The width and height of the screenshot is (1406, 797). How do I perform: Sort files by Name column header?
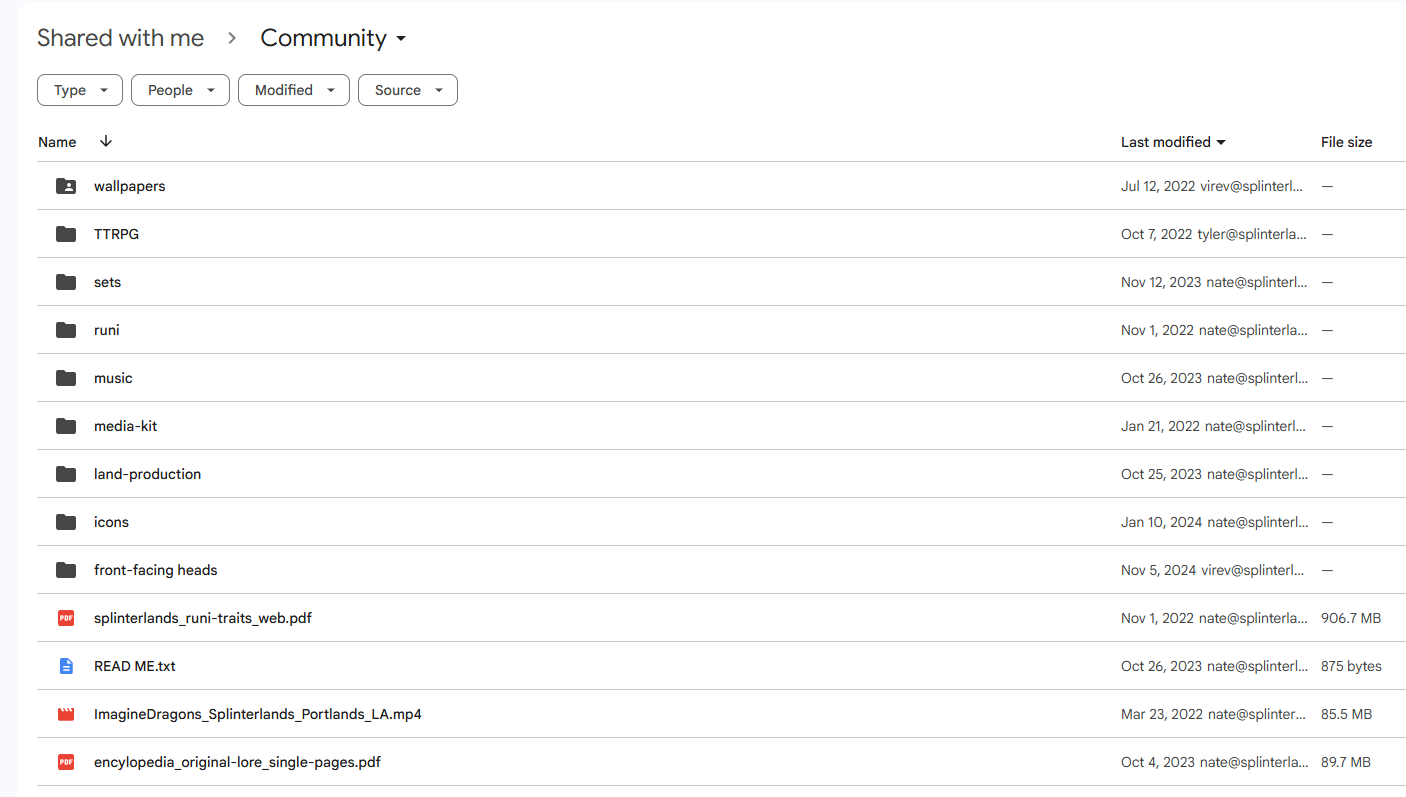point(57,142)
